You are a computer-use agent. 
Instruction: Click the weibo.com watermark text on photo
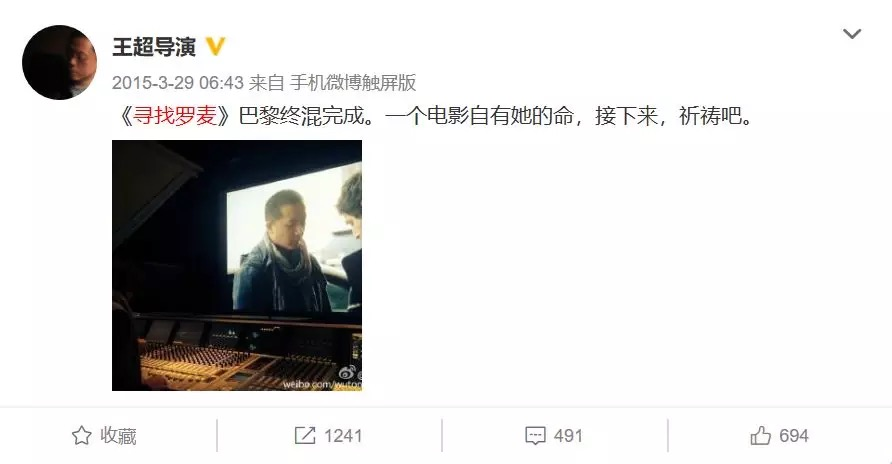tap(322, 385)
